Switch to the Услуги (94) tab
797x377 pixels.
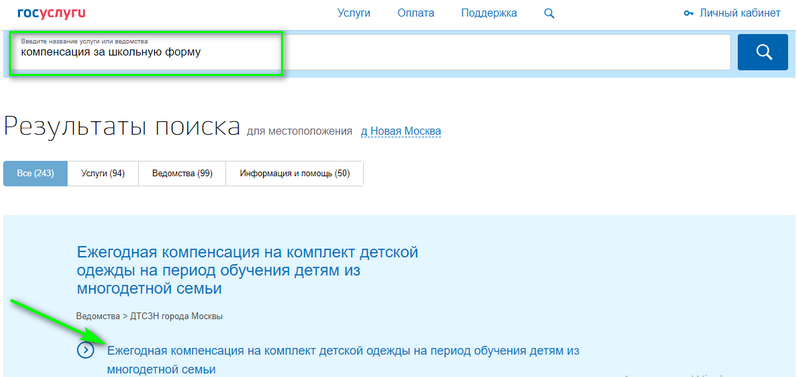(x=103, y=174)
